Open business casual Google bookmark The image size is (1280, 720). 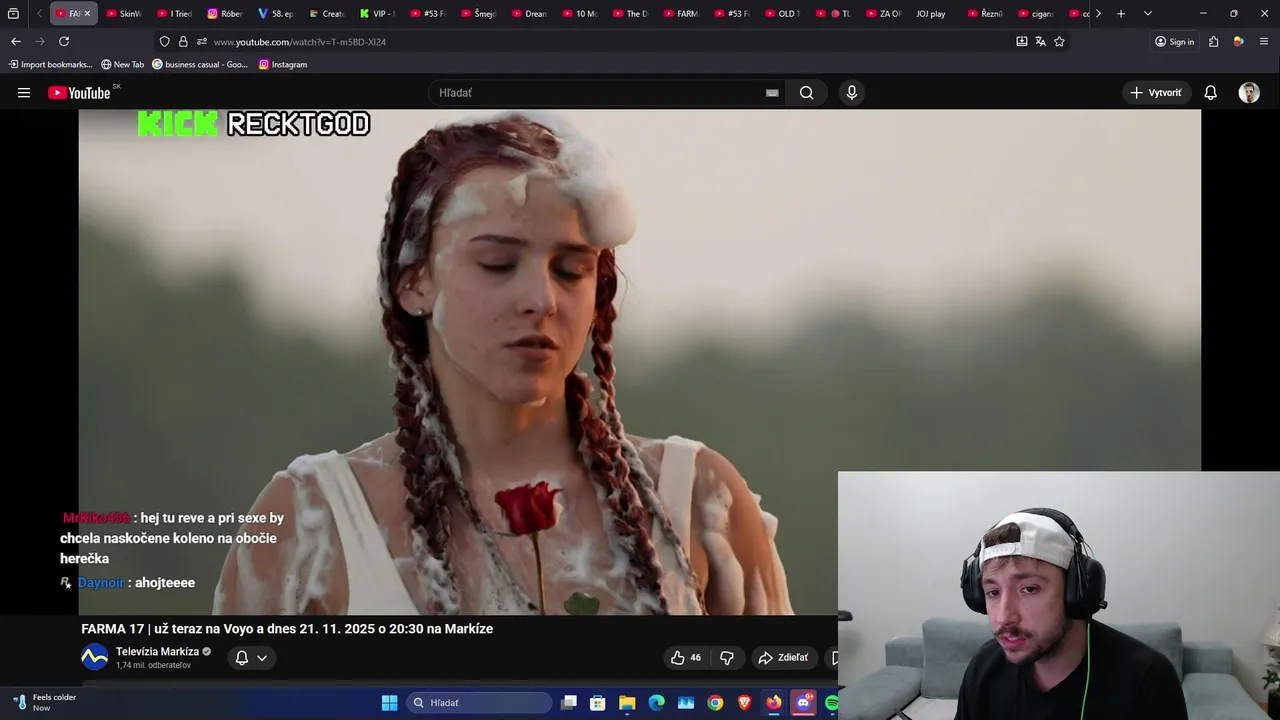(x=199, y=64)
